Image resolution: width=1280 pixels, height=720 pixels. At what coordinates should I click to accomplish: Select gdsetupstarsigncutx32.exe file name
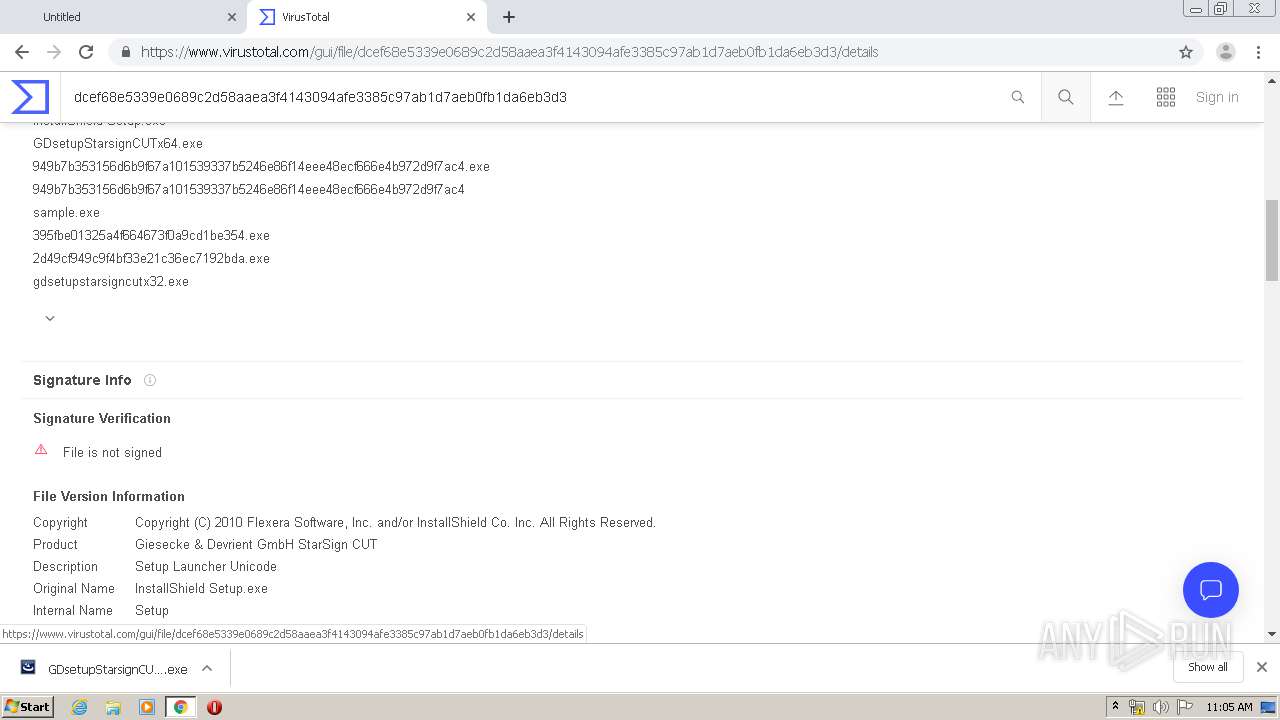click(x=111, y=281)
